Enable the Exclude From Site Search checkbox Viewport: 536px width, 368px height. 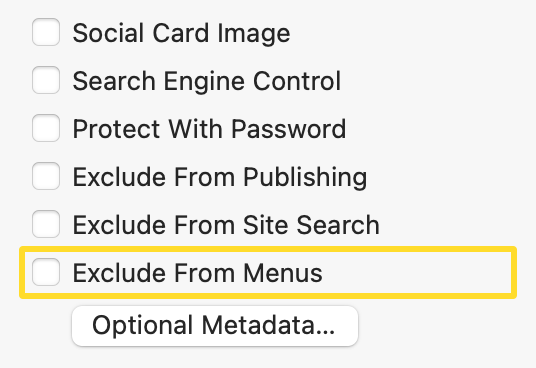[x=46, y=224]
